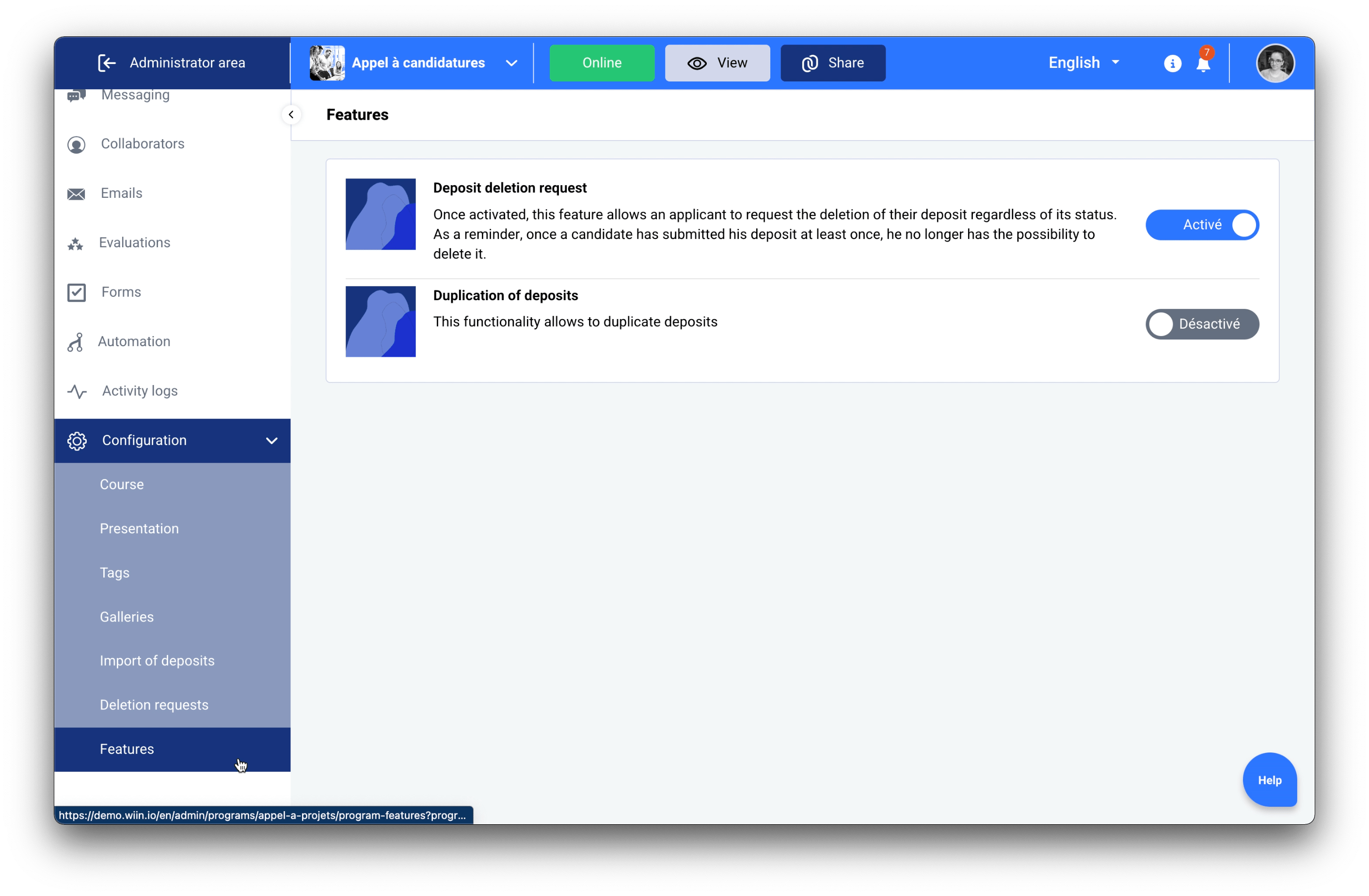This screenshot has height=896, width=1369.
Task: Open Emails in sidebar
Action: [x=172, y=193]
